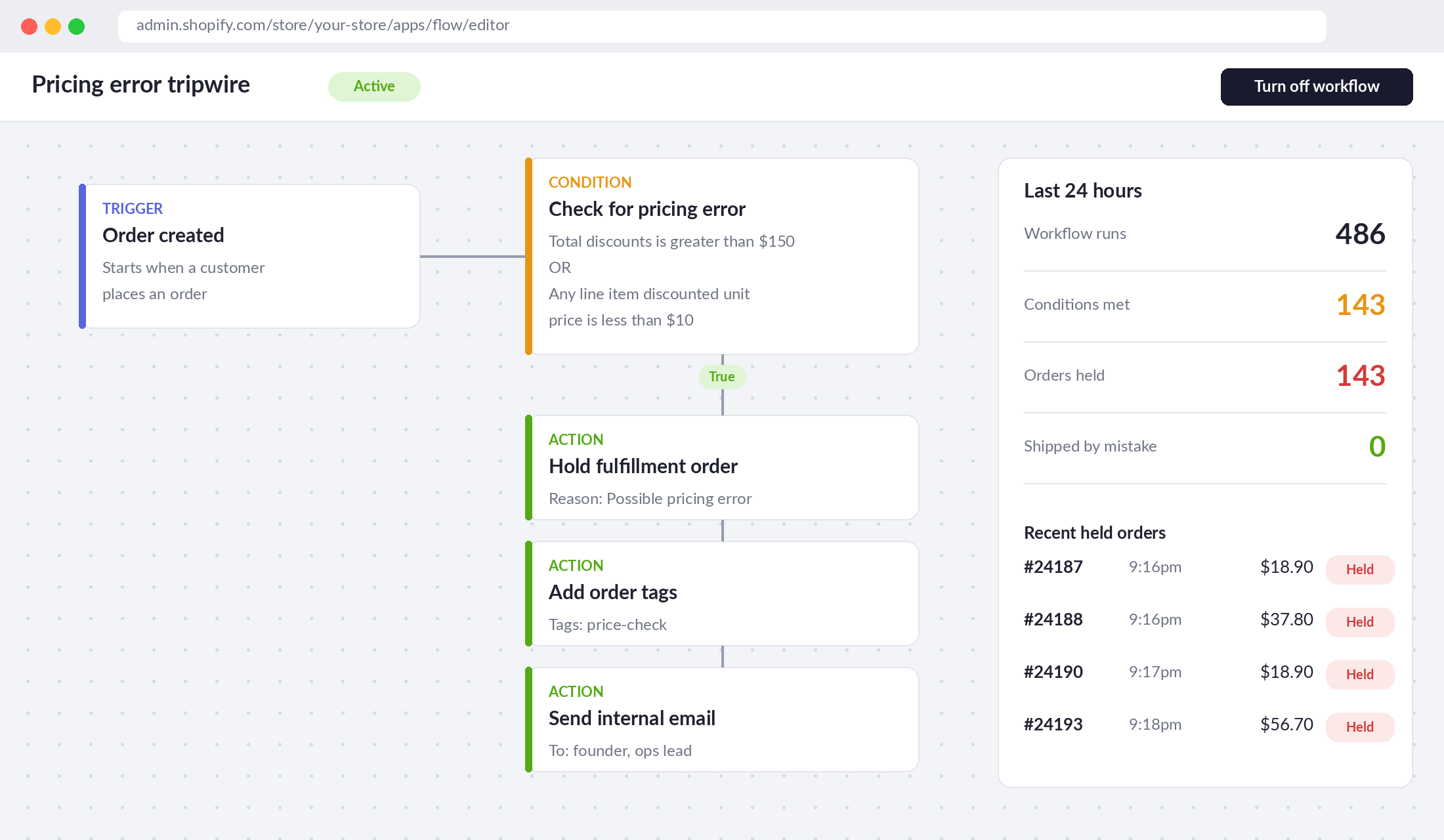Click 'Total discounts is greater than $150' text

[x=671, y=241]
